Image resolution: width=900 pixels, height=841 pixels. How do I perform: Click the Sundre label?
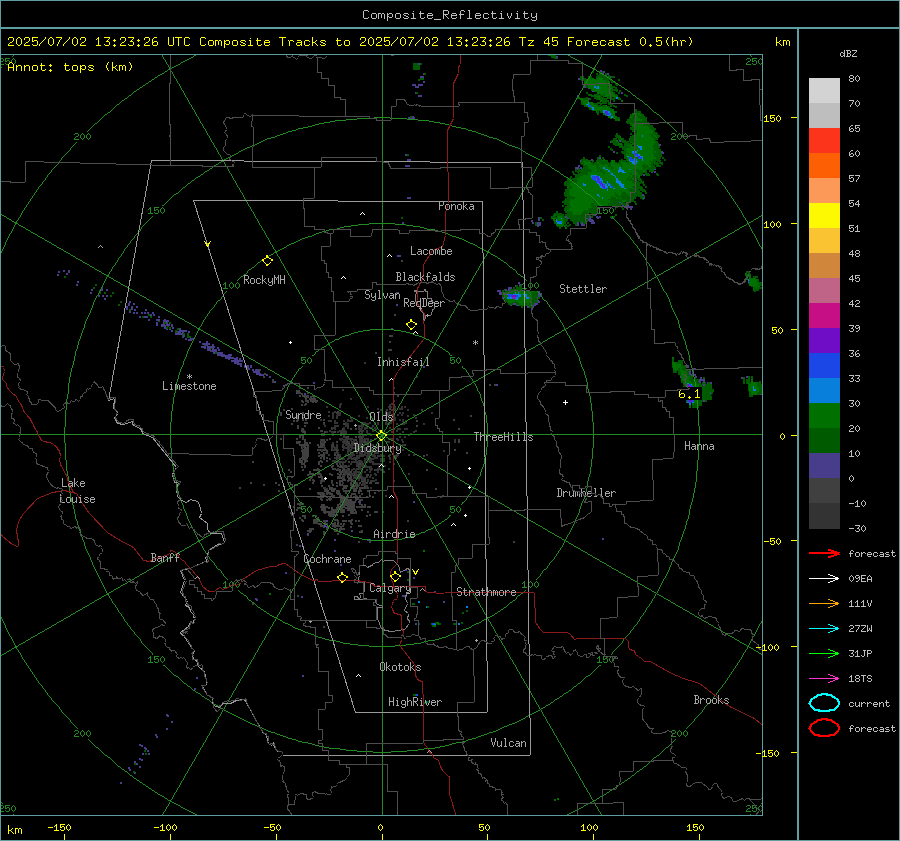click(x=303, y=414)
